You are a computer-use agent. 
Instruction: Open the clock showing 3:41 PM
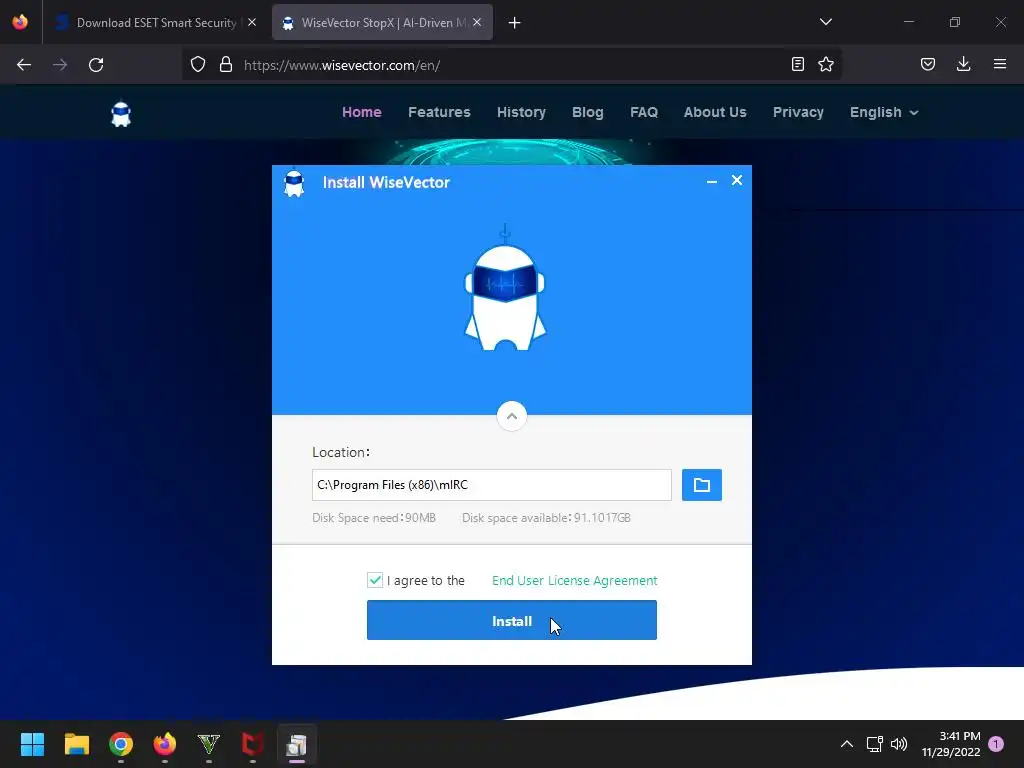[951, 744]
